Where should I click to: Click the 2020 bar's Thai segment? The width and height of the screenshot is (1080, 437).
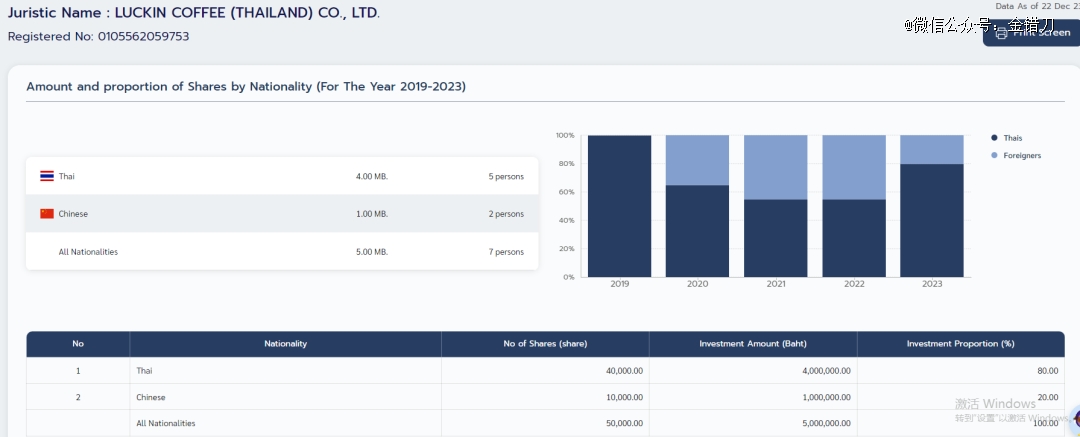click(x=698, y=231)
